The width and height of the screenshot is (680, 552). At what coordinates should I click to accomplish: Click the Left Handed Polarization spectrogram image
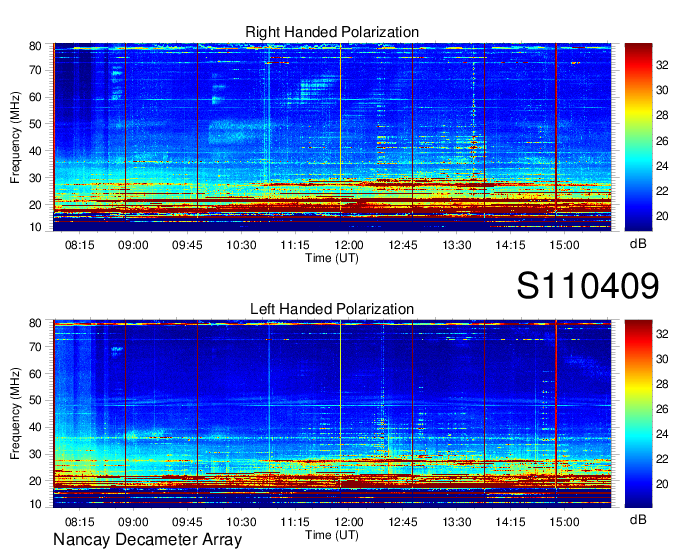(332, 414)
